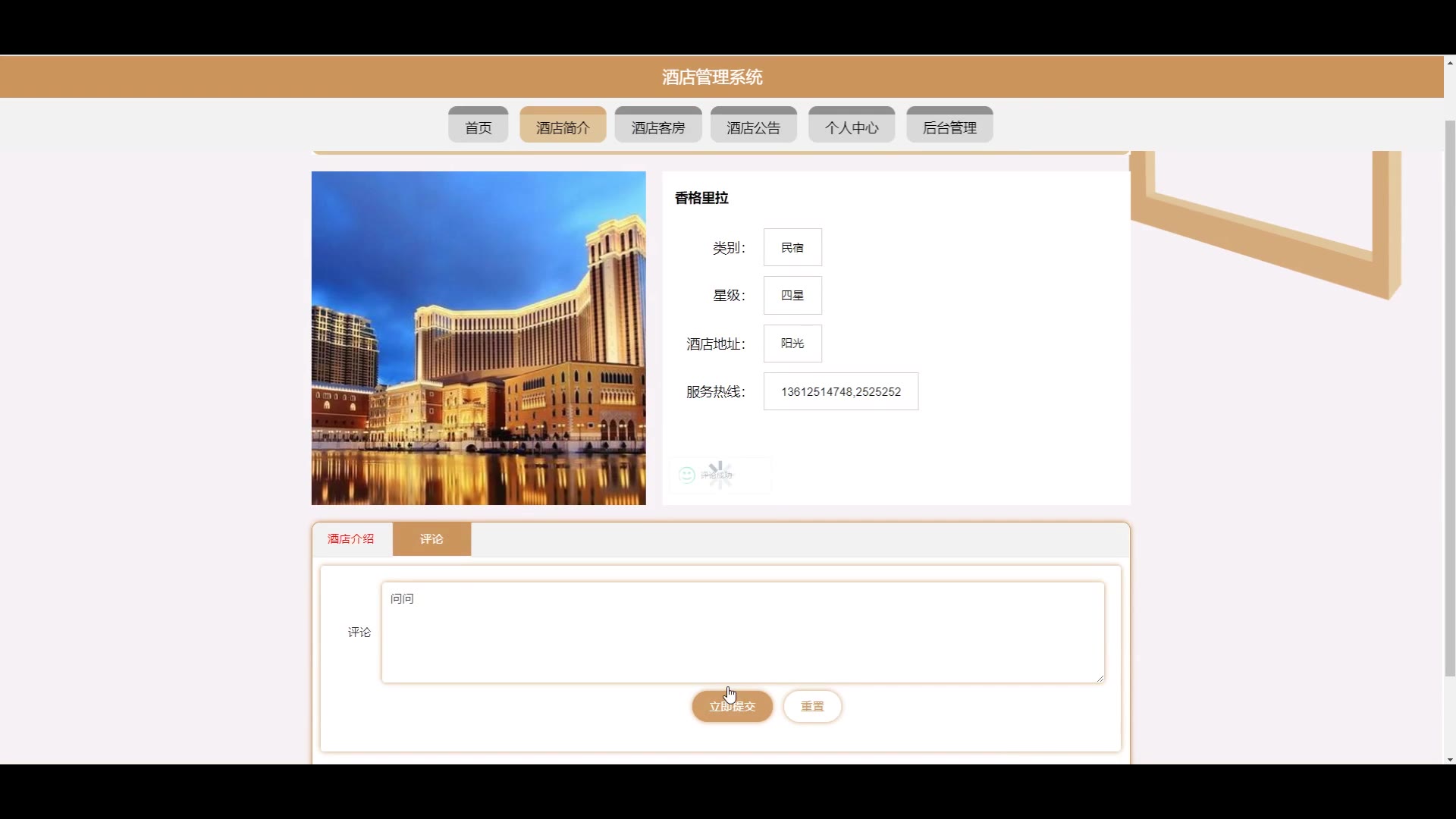Open the 首页 navigation tab

pyautogui.click(x=478, y=125)
